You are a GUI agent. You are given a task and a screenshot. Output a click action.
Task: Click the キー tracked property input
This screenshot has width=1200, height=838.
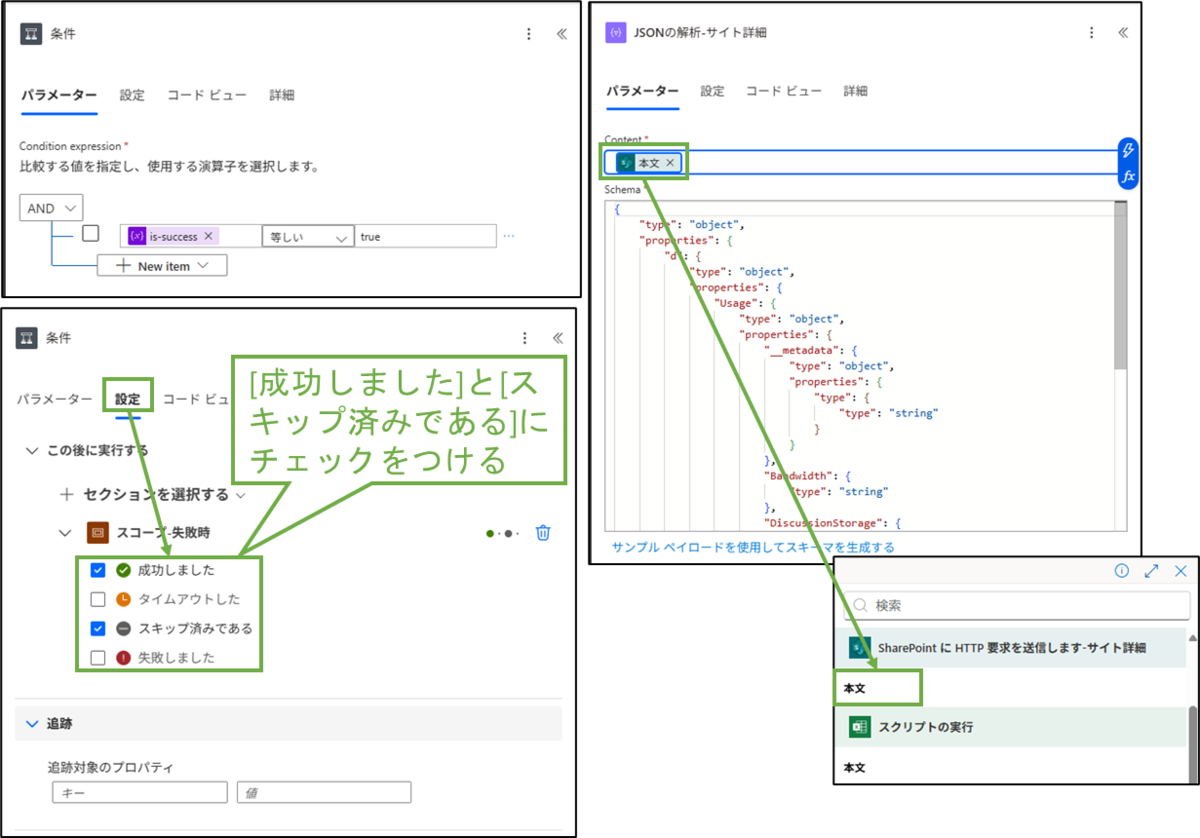(x=140, y=792)
